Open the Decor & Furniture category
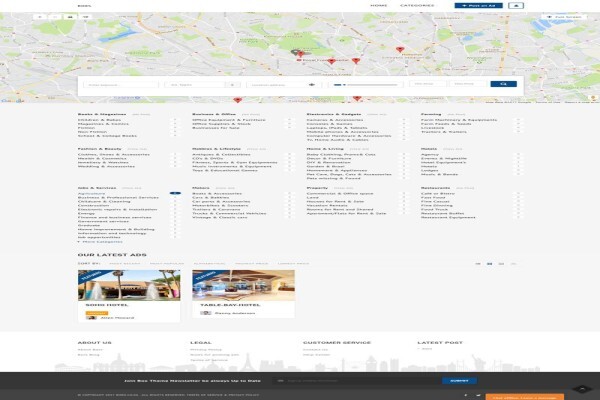 (x=329, y=158)
